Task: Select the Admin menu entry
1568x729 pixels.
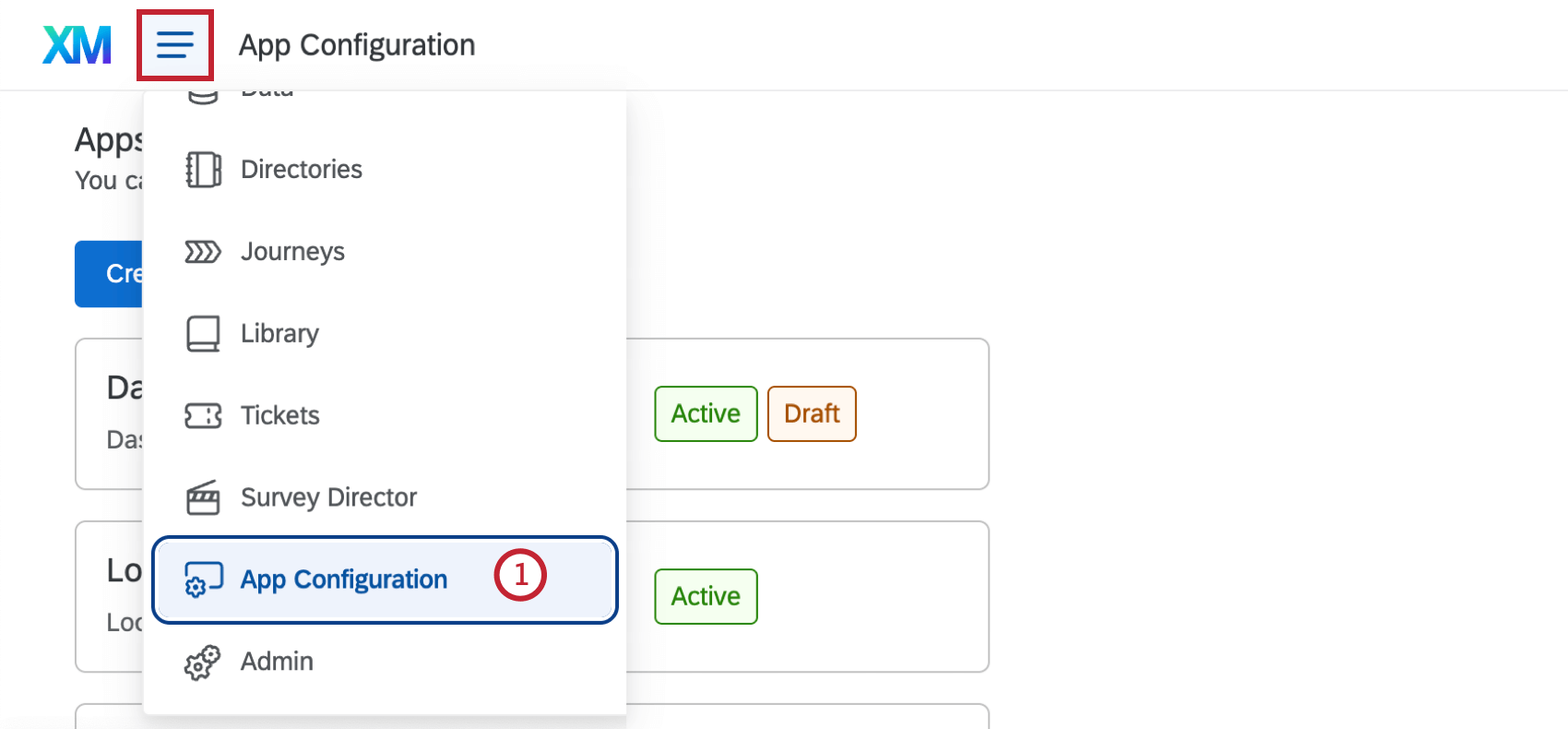Action: [x=276, y=662]
